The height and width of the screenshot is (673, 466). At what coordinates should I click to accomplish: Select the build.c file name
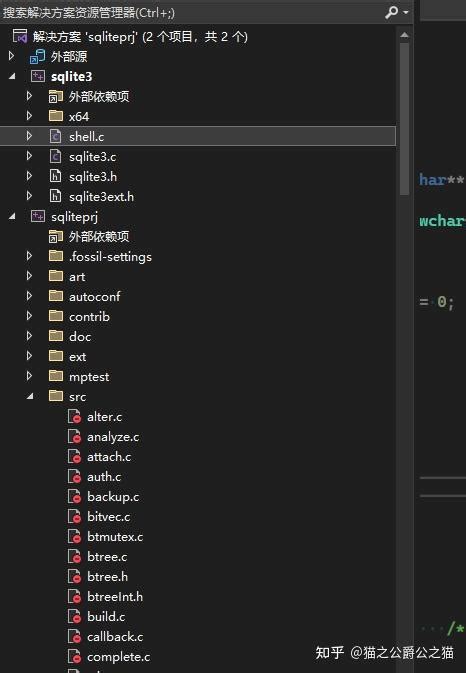(x=106, y=617)
